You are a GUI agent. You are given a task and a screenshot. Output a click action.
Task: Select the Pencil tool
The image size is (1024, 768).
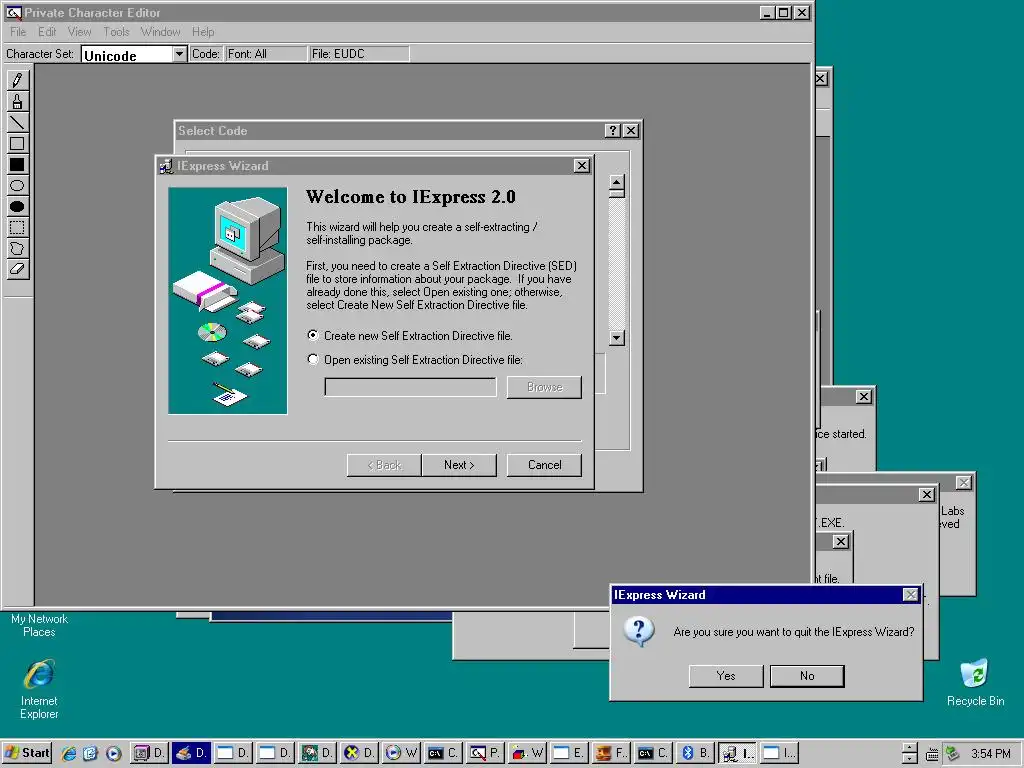[18, 80]
